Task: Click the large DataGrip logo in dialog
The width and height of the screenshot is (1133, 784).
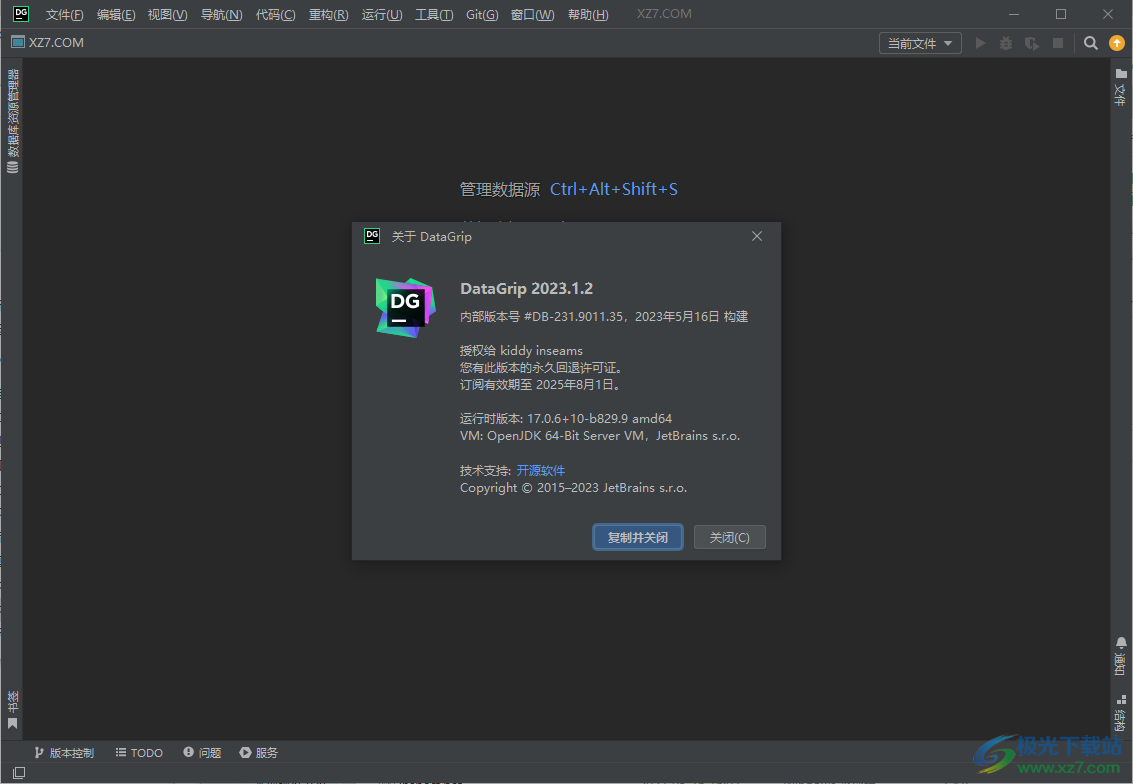Action: tap(405, 308)
